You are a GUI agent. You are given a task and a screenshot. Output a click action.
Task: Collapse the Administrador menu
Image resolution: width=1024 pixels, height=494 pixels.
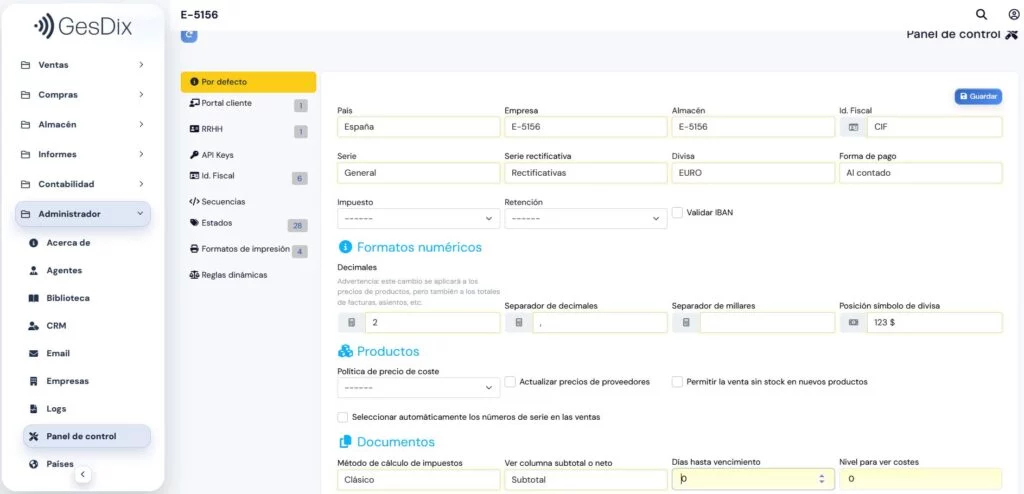pos(83,214)
